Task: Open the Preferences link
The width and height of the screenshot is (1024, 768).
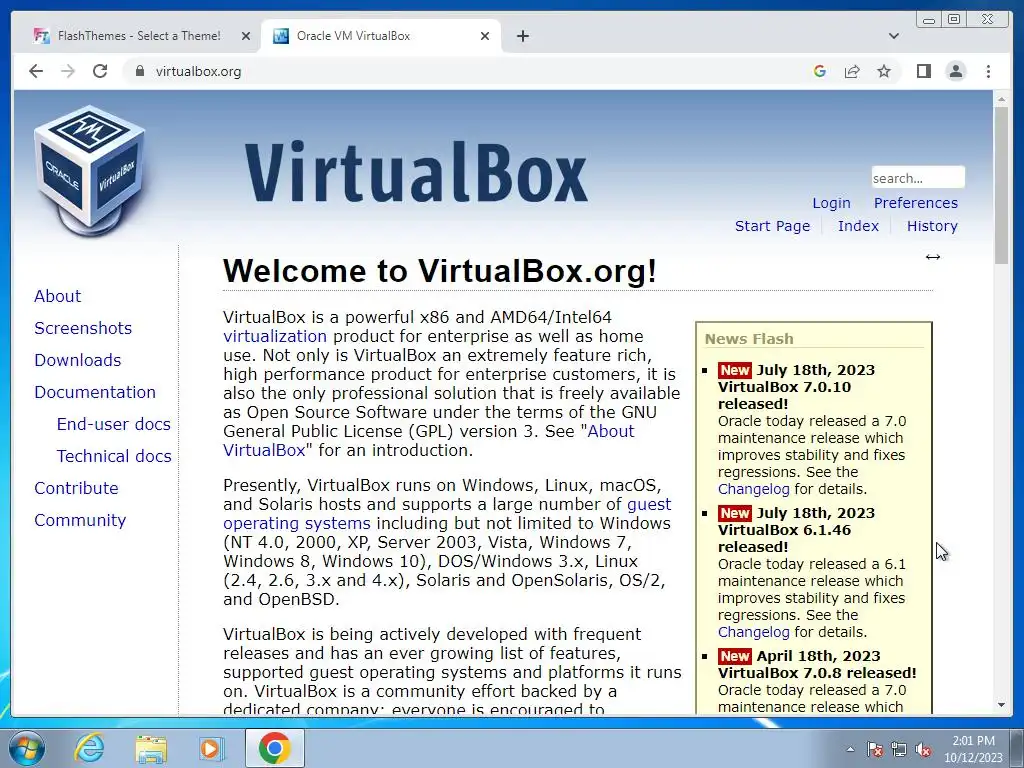Action: click(916, 203)
